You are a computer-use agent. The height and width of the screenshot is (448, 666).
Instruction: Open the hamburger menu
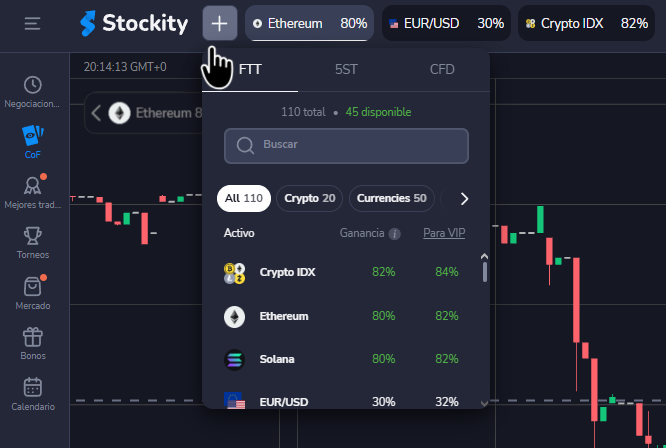tap(33, 23)
